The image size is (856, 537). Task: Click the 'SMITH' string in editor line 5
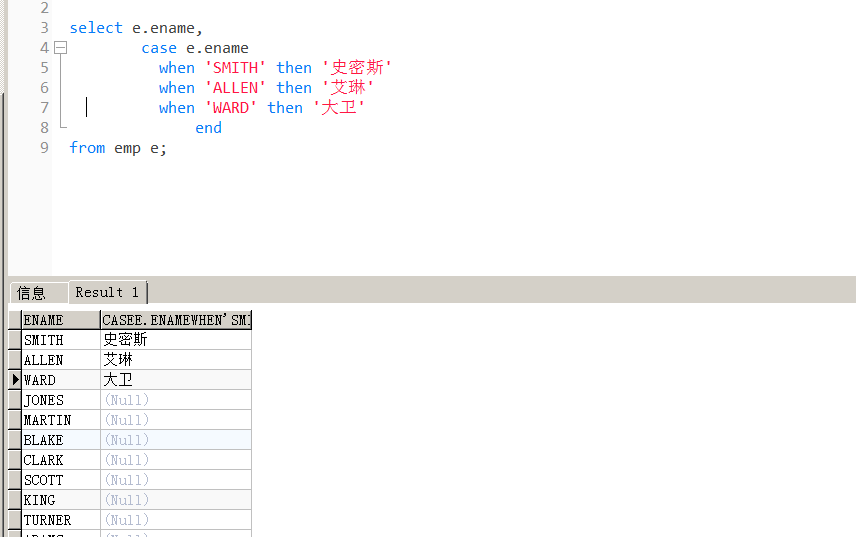(x=235, y=68)
